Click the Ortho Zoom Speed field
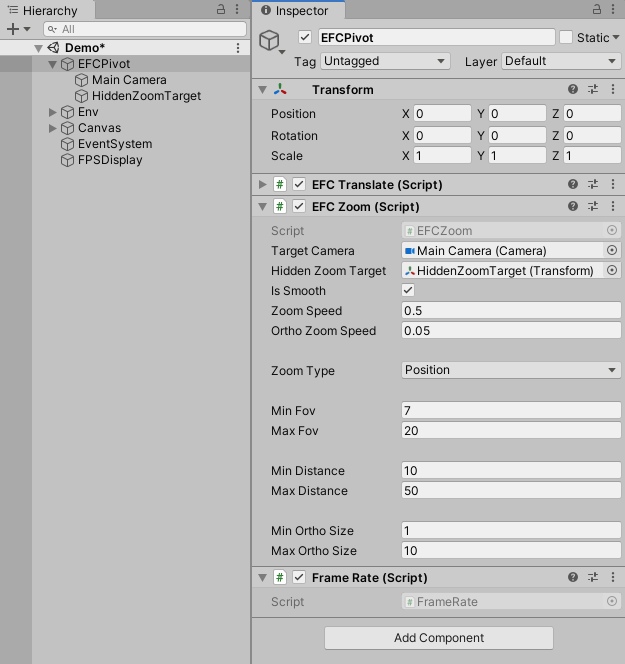 (511, 330)
